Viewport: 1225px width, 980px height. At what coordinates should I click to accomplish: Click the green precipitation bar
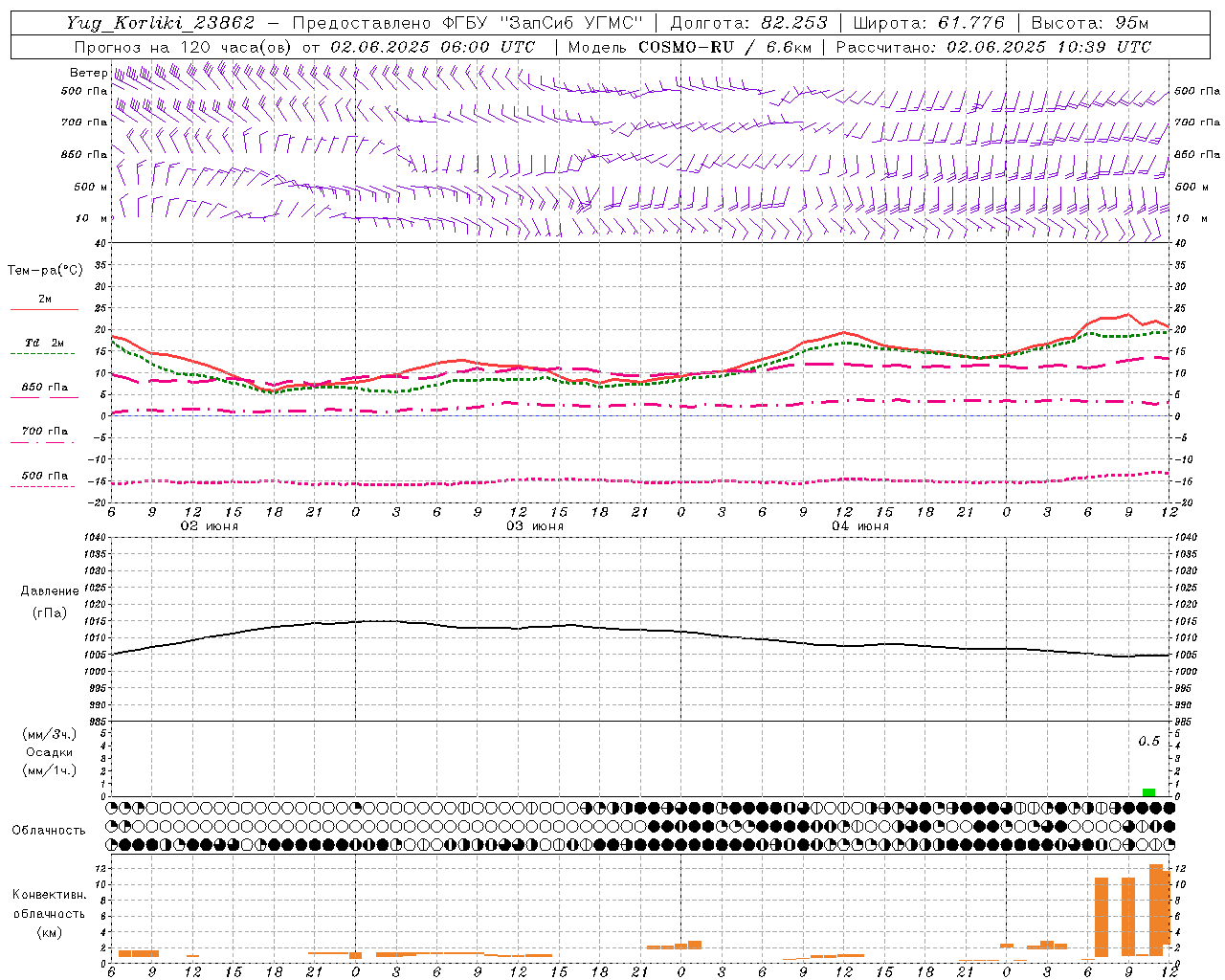(1148, 792)
